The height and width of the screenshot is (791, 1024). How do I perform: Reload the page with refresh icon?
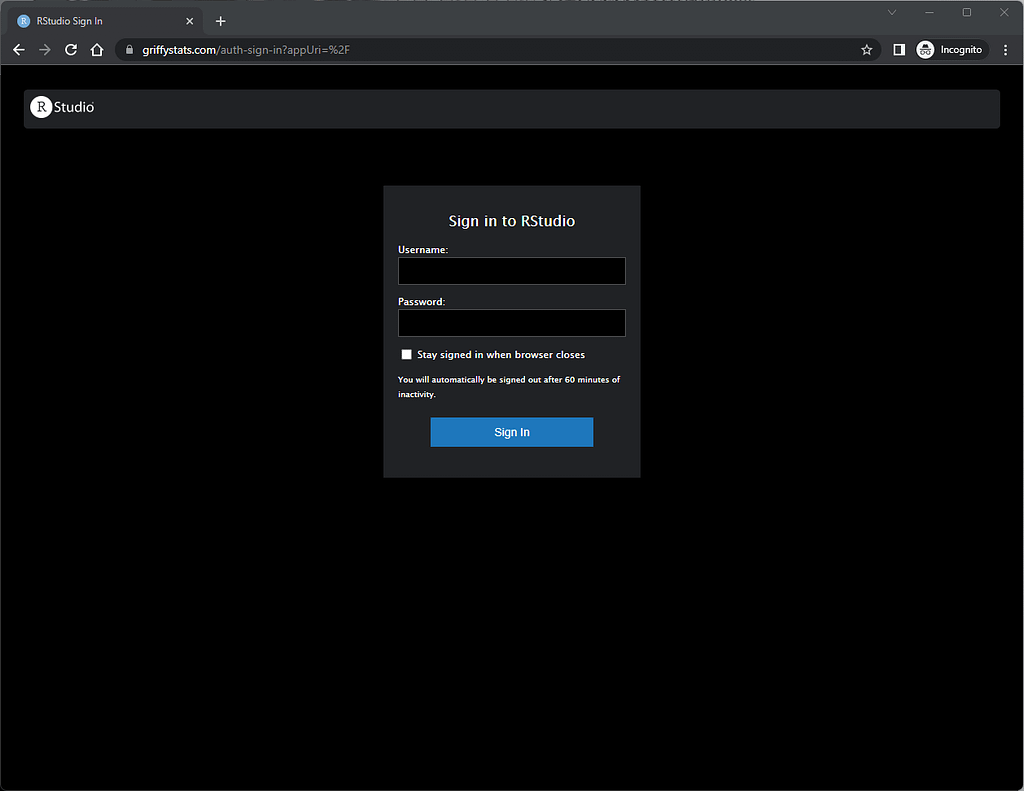[71, 50]
